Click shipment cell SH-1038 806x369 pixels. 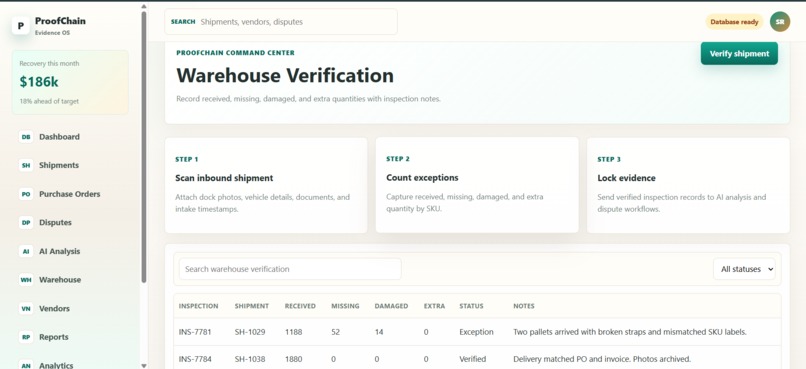[x=250, y=359]
